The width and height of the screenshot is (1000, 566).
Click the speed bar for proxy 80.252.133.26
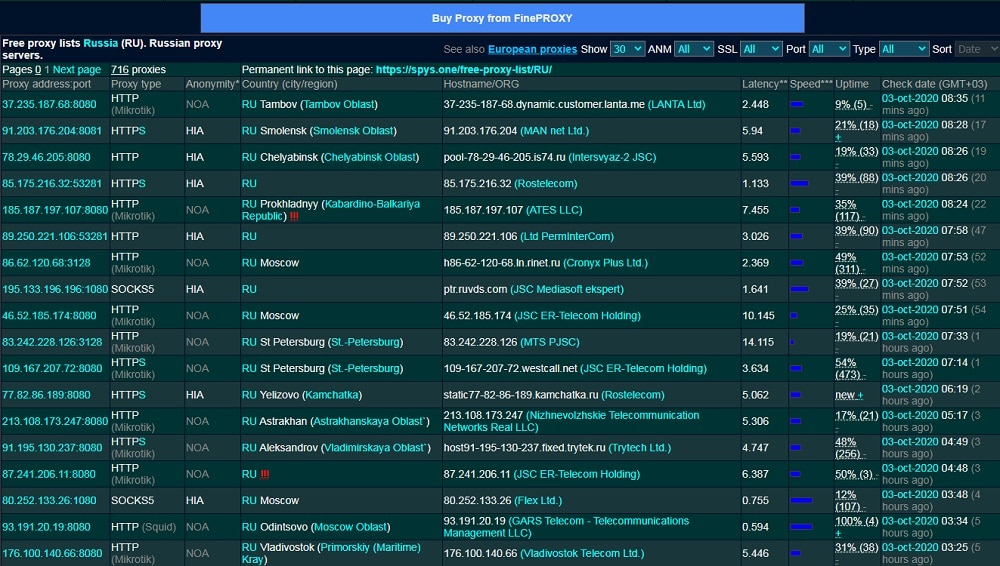click(801, 500)
